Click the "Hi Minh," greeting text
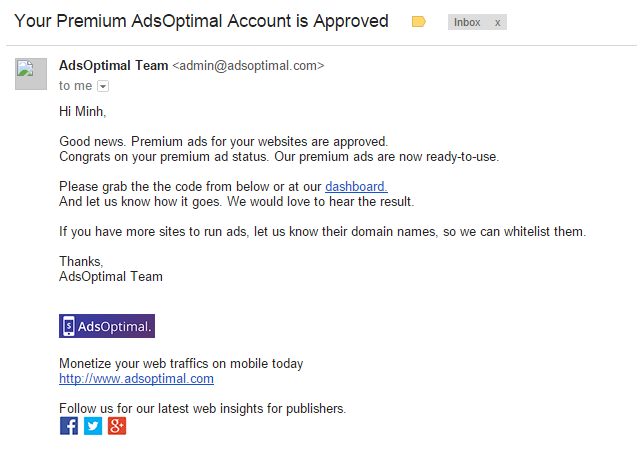 82,111
